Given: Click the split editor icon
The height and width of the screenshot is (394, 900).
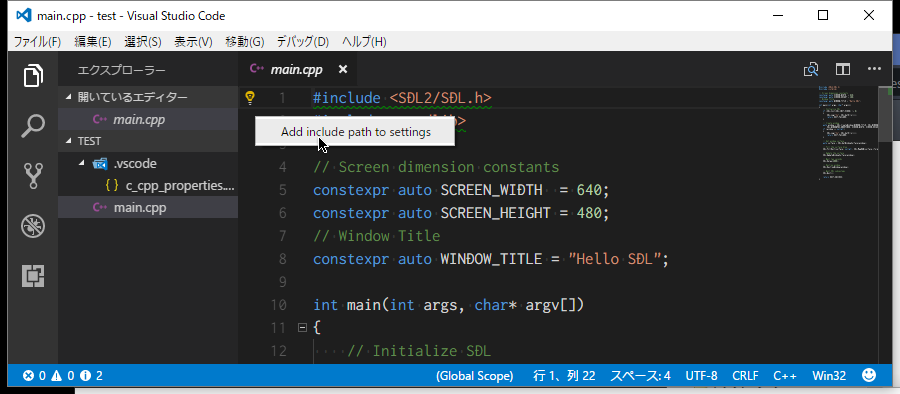Looking at the screenshot, I should click(843, 69).
